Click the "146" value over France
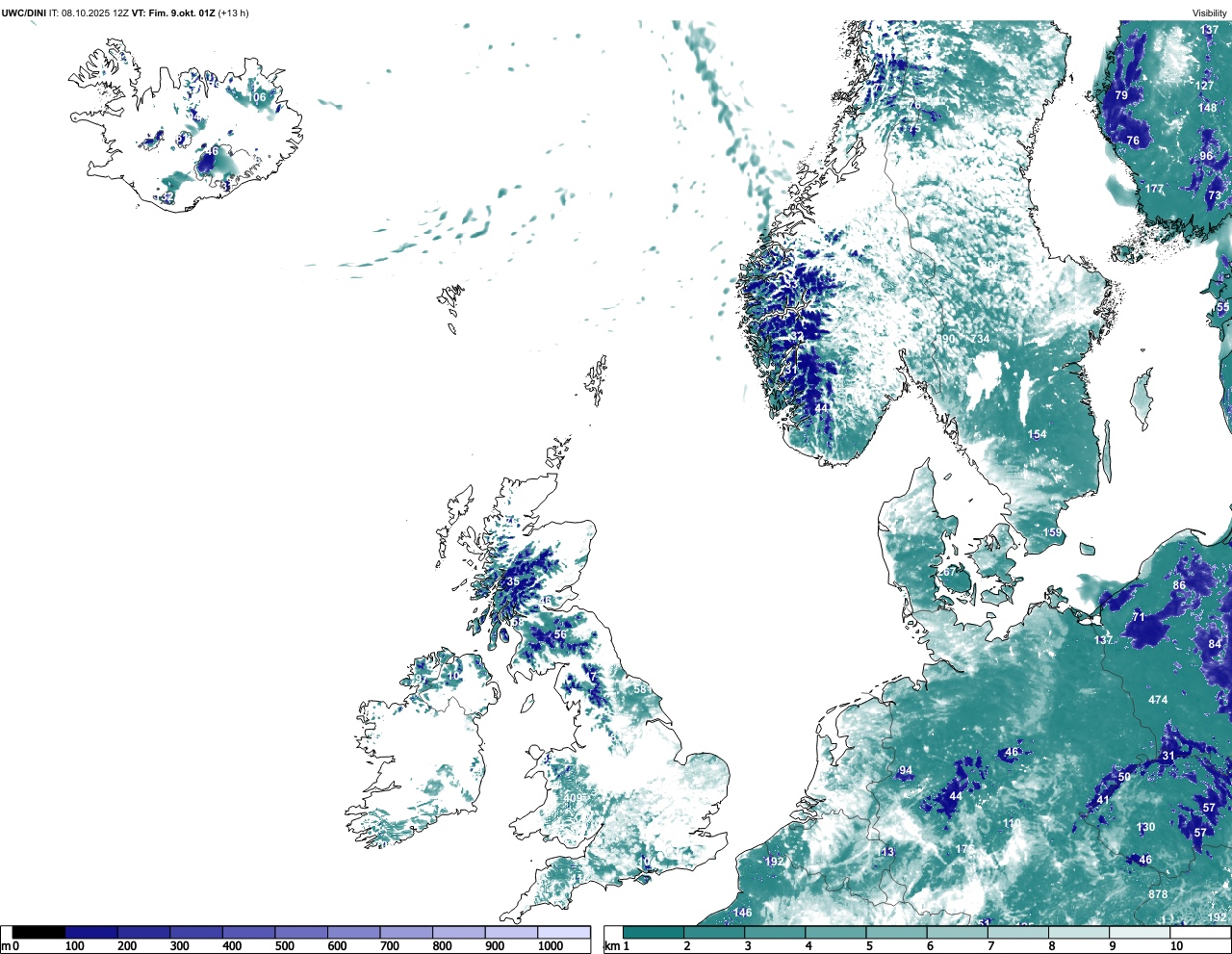Image resolution: width=1232 pixels, height=954 pixels. (742, 913)
